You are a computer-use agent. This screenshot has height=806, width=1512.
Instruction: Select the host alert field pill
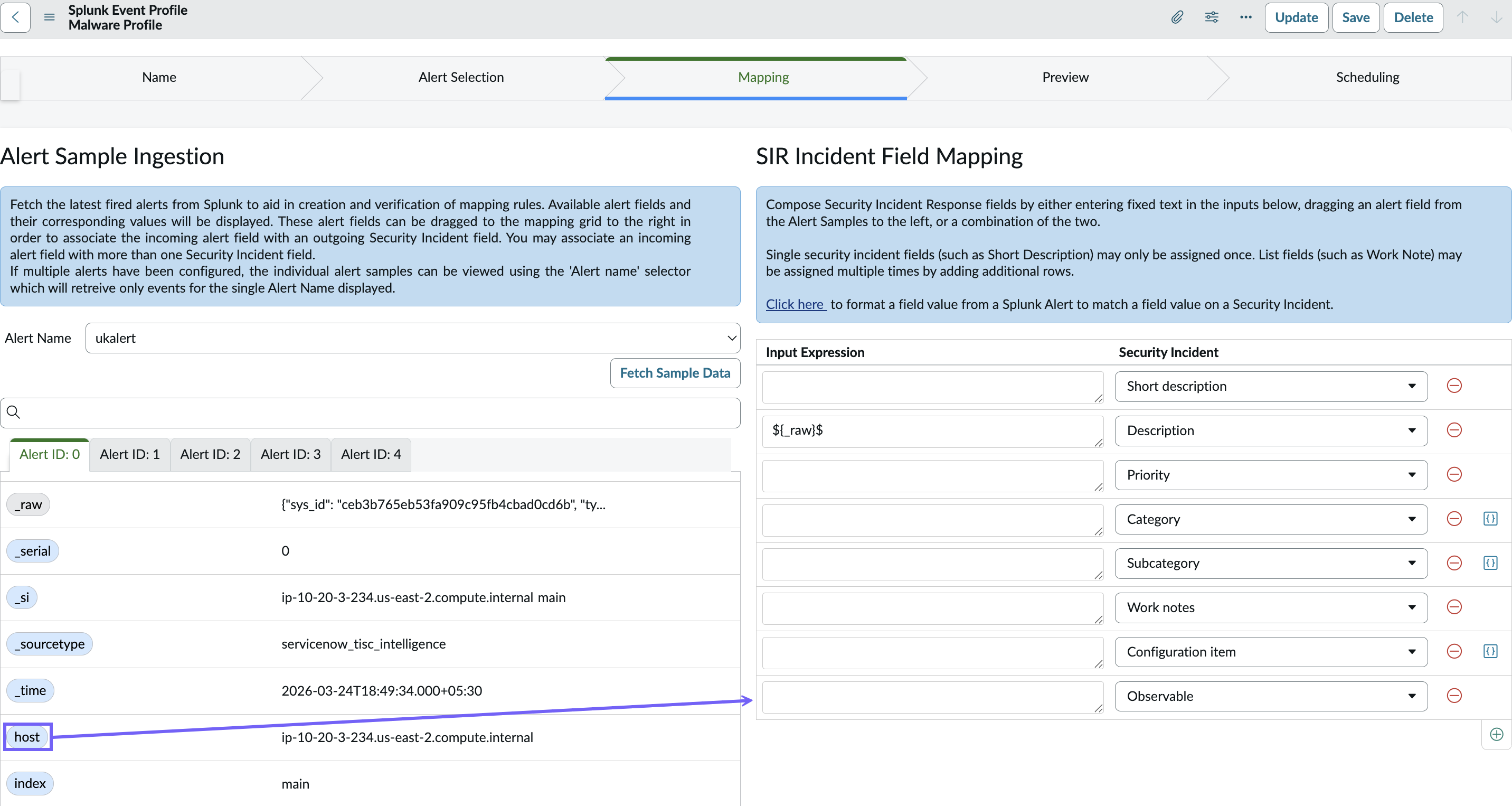click(x=27, y=737)
